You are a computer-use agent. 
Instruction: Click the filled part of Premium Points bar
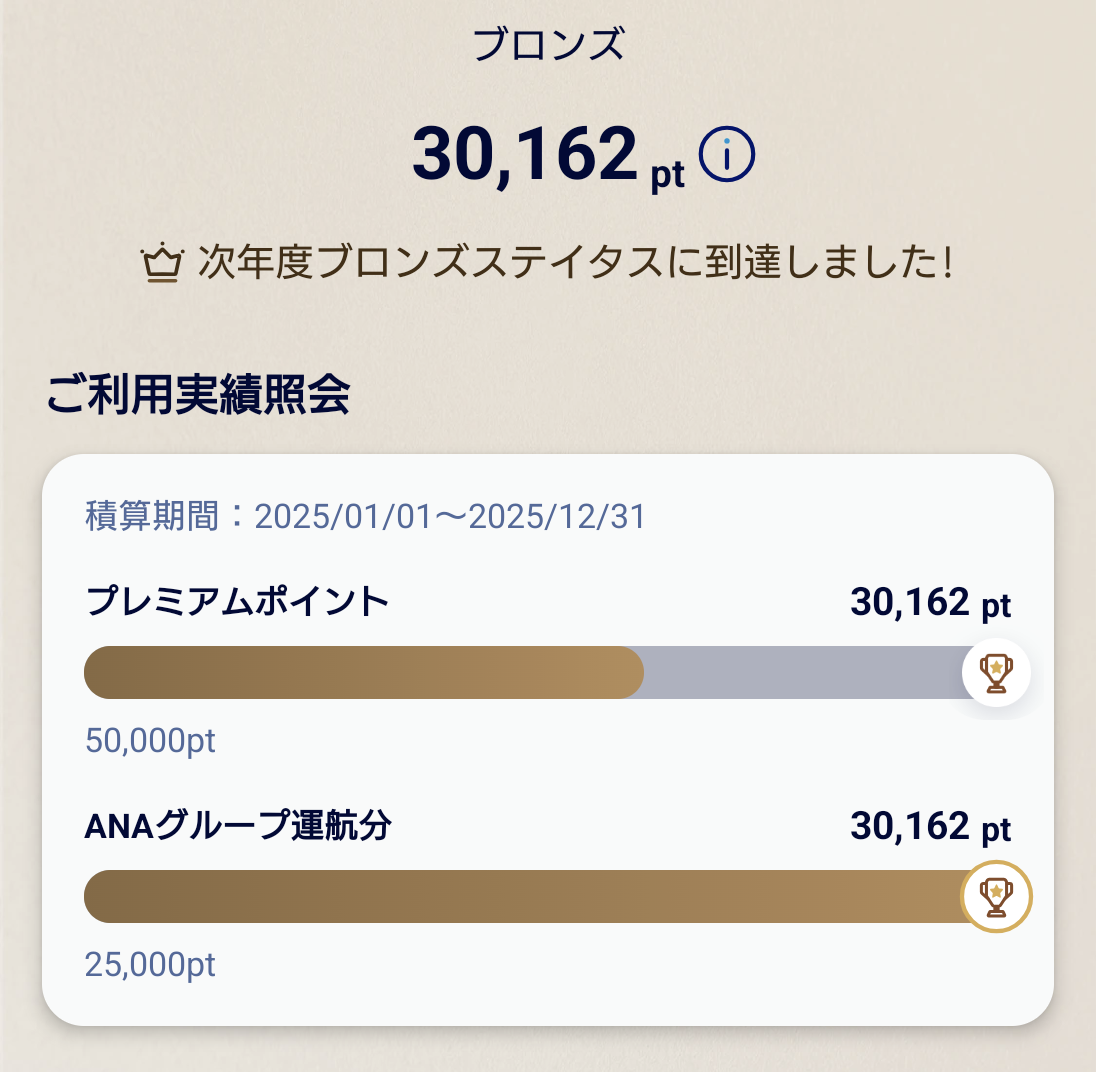363,672
